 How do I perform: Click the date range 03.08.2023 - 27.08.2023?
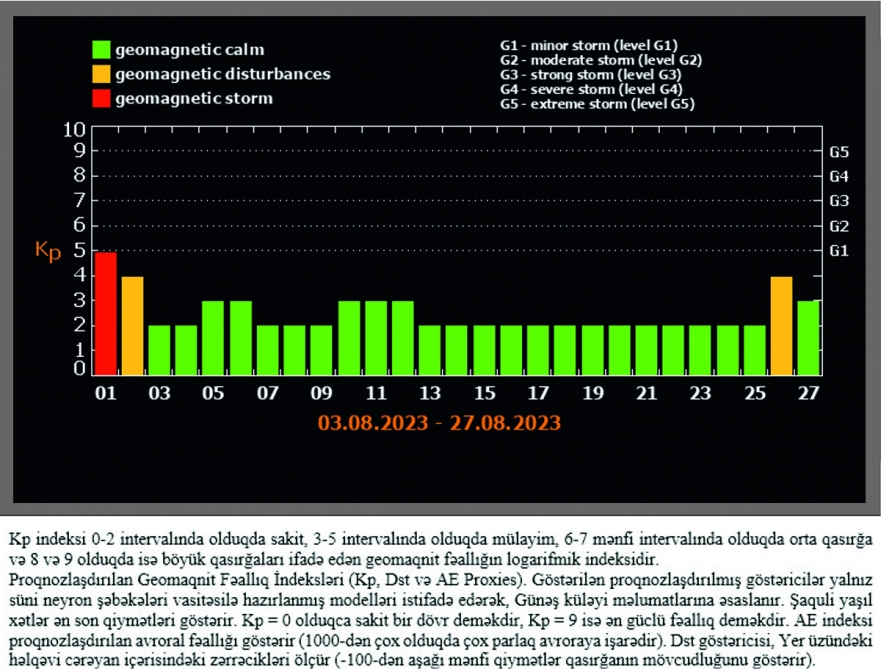click(437, 422)
